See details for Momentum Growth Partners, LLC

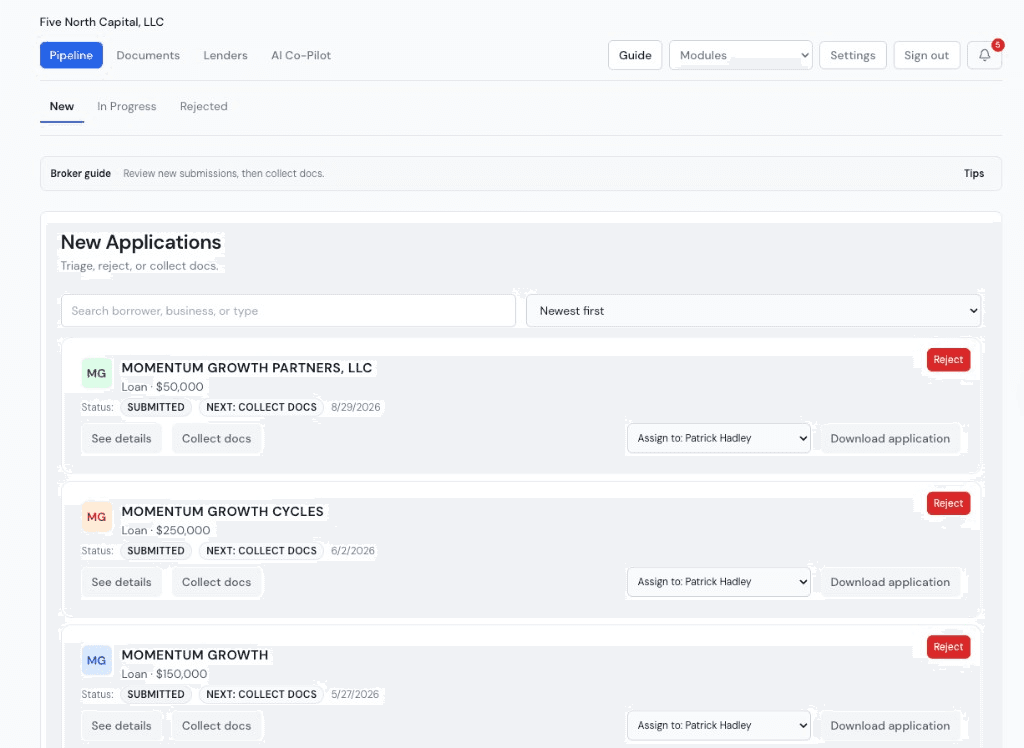pyautogui.click(x=121, y=438)
